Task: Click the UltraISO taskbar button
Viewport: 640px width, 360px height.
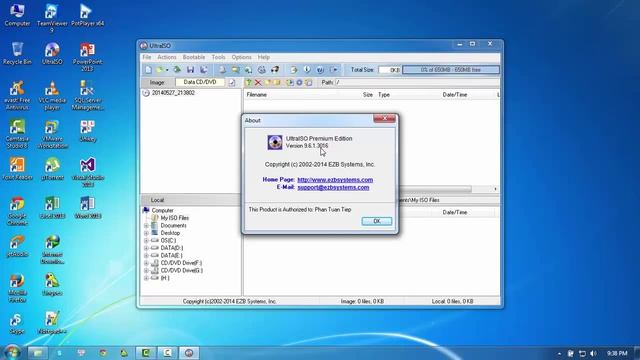Action: tap(189, 353)
